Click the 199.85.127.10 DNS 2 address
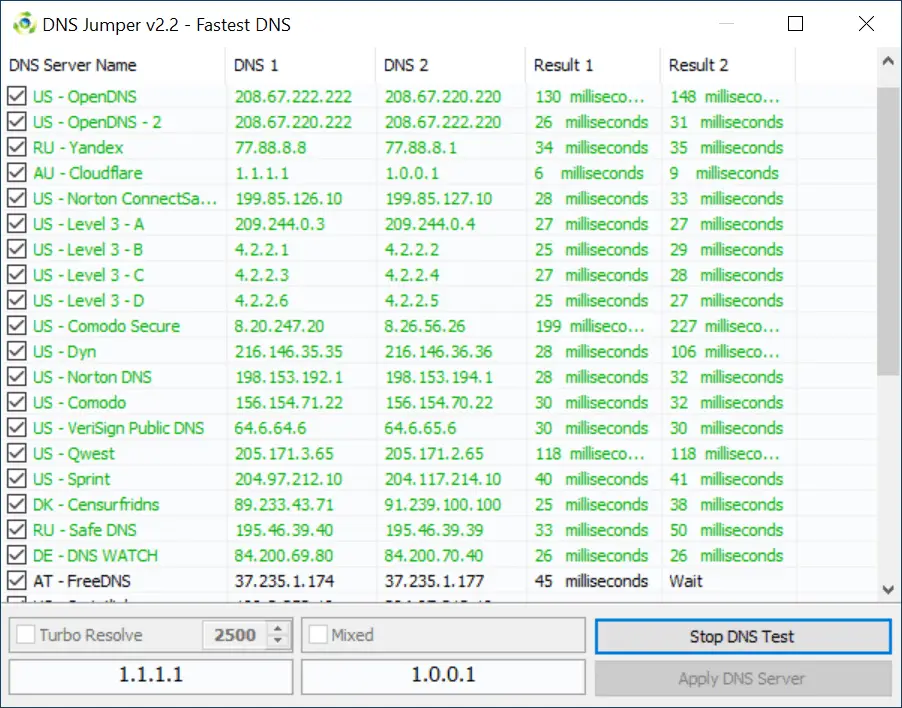The height and width of the screenshot is (708, 902). [x=438, y=198]
